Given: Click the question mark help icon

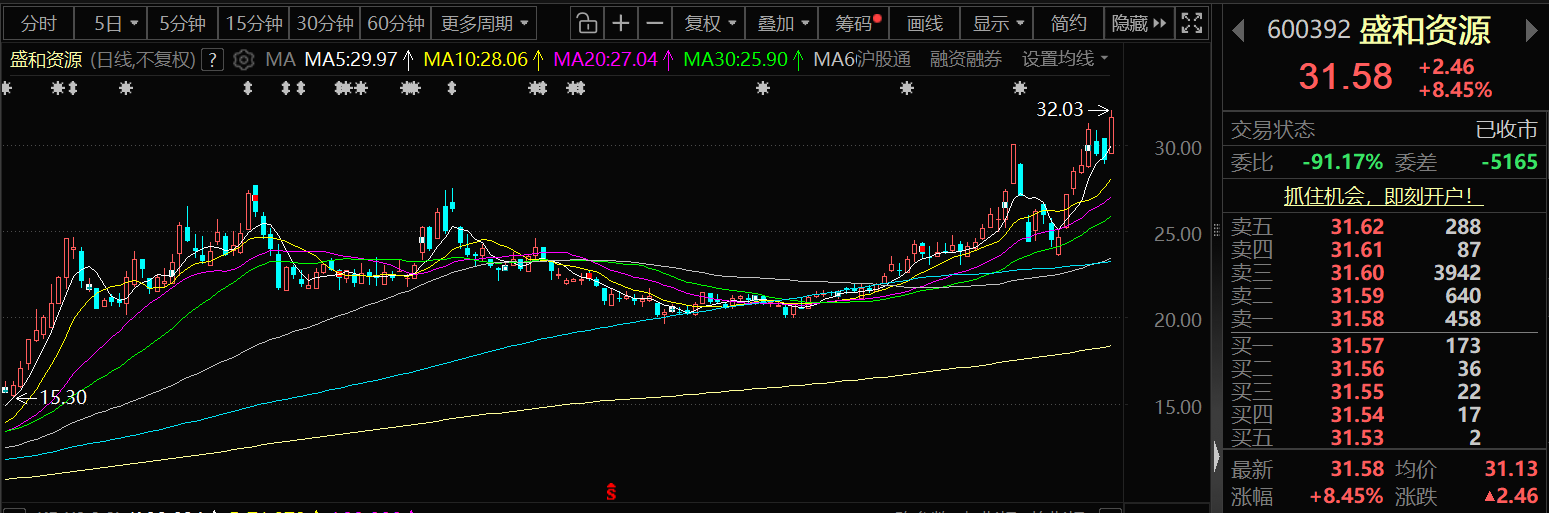Looking at the screenshot, I should (x=211, y=60).
